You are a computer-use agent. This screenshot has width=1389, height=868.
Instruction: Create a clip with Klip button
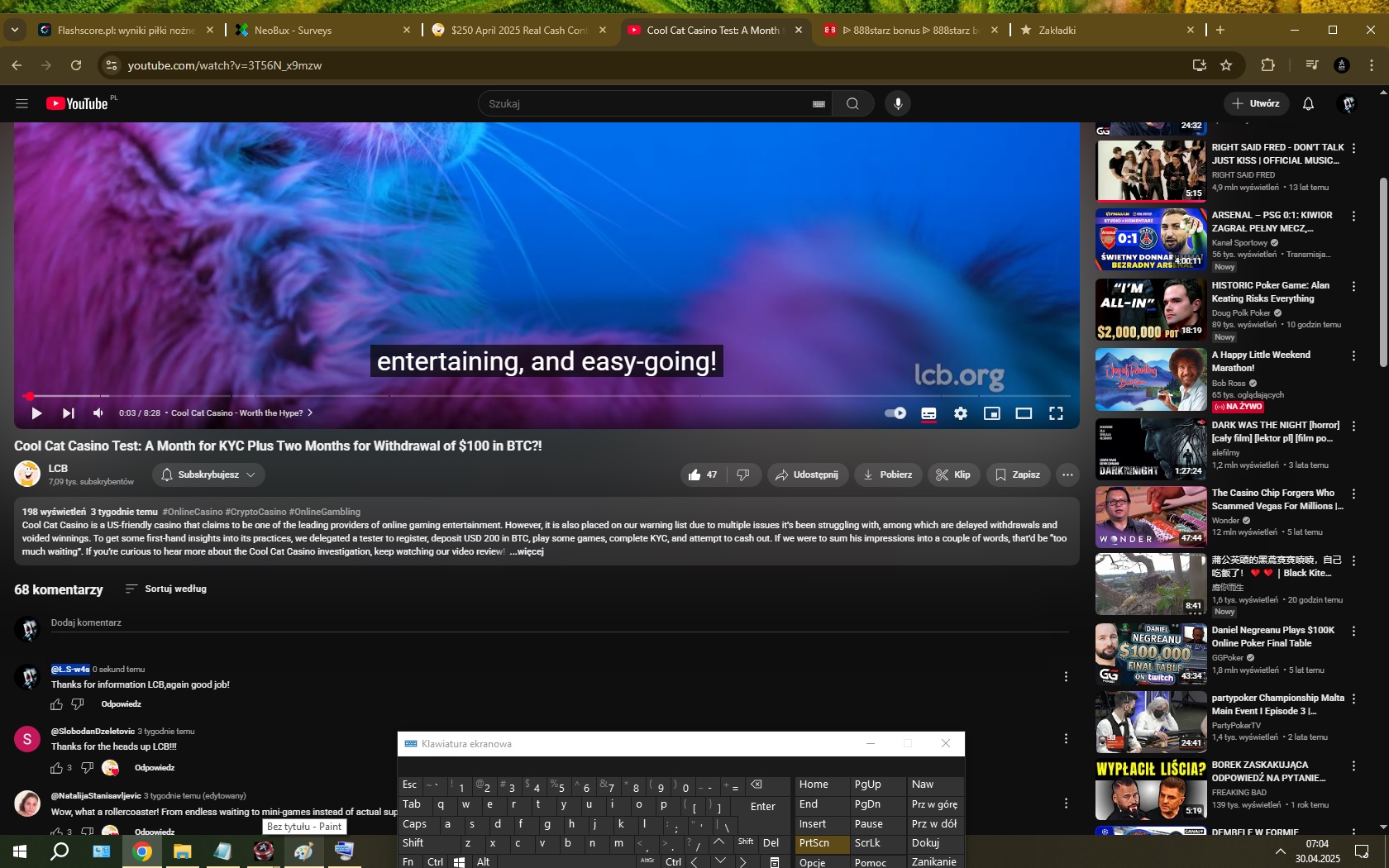953,475
